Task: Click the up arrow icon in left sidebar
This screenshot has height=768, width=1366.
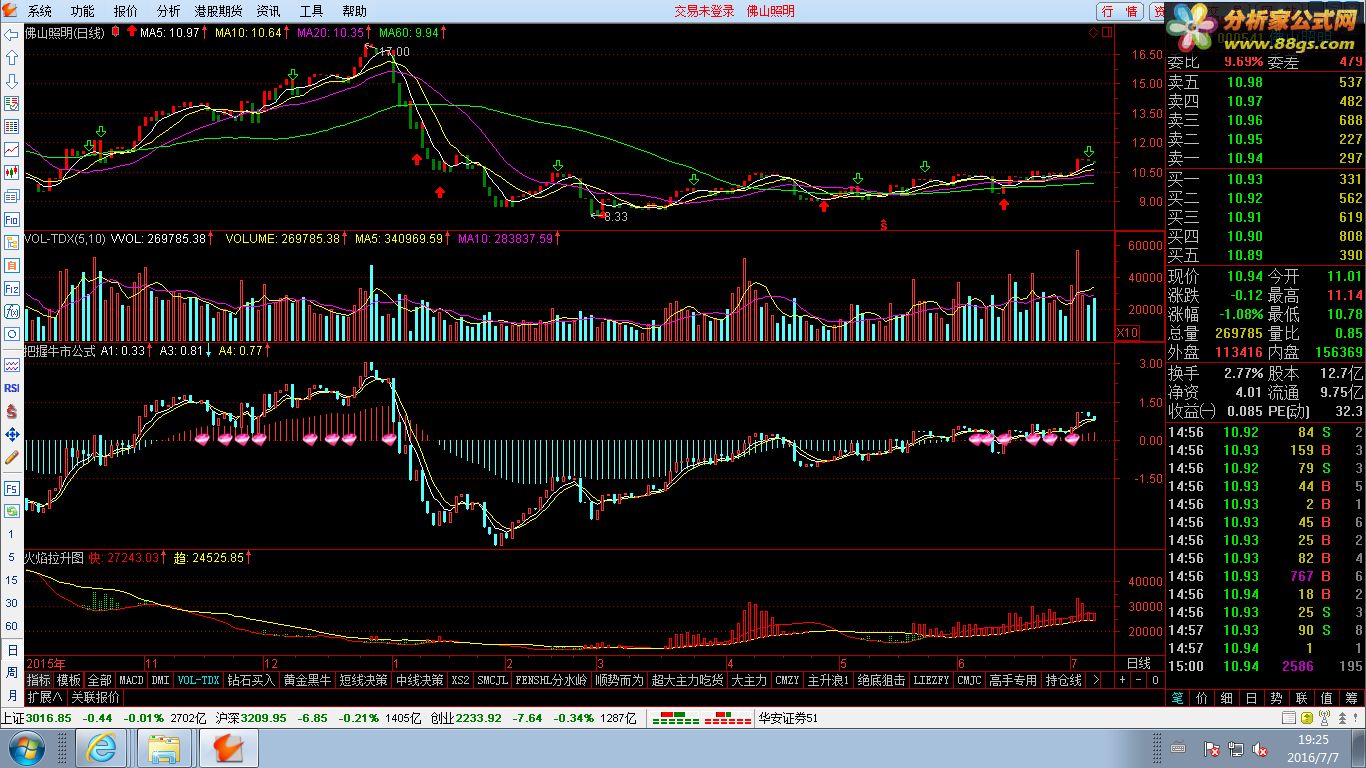Action: pyautogui.click(x=12, y=58)
